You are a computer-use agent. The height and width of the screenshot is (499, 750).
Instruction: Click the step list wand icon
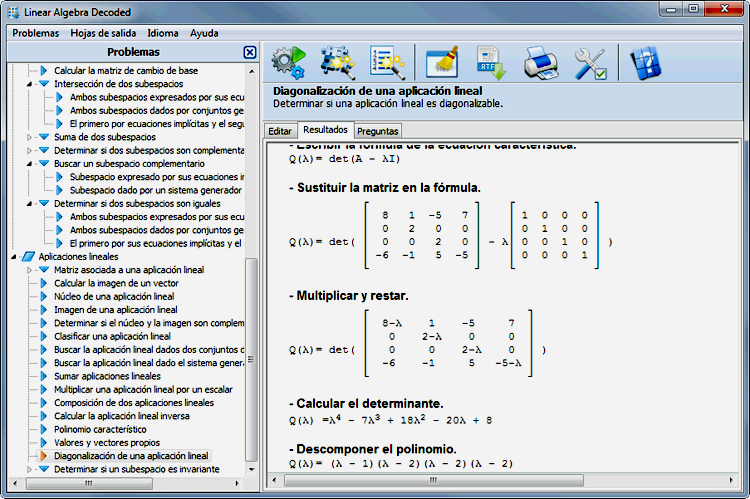(x=386, y=62)
